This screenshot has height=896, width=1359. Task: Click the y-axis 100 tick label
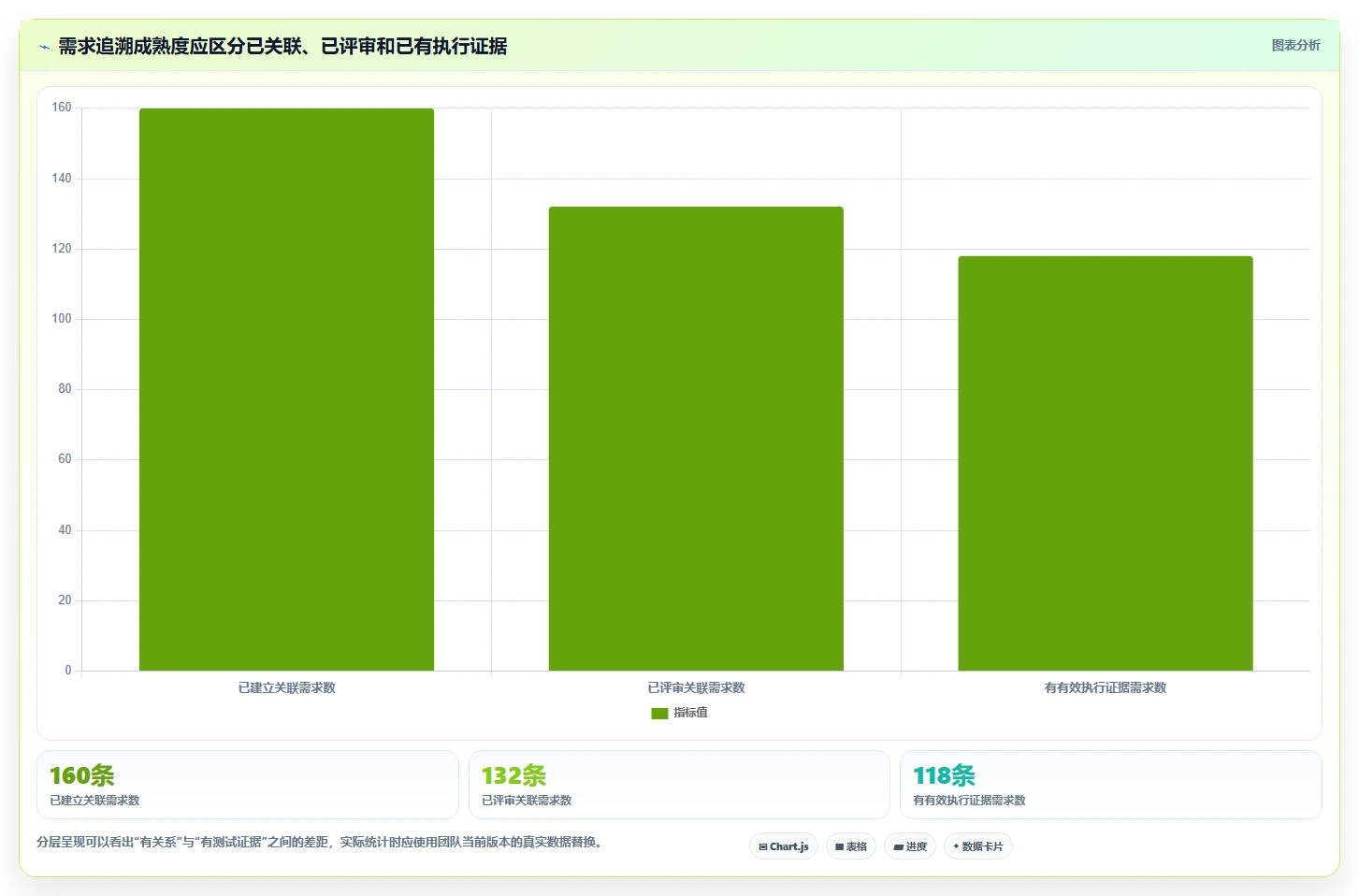click(x=62, y=319)
